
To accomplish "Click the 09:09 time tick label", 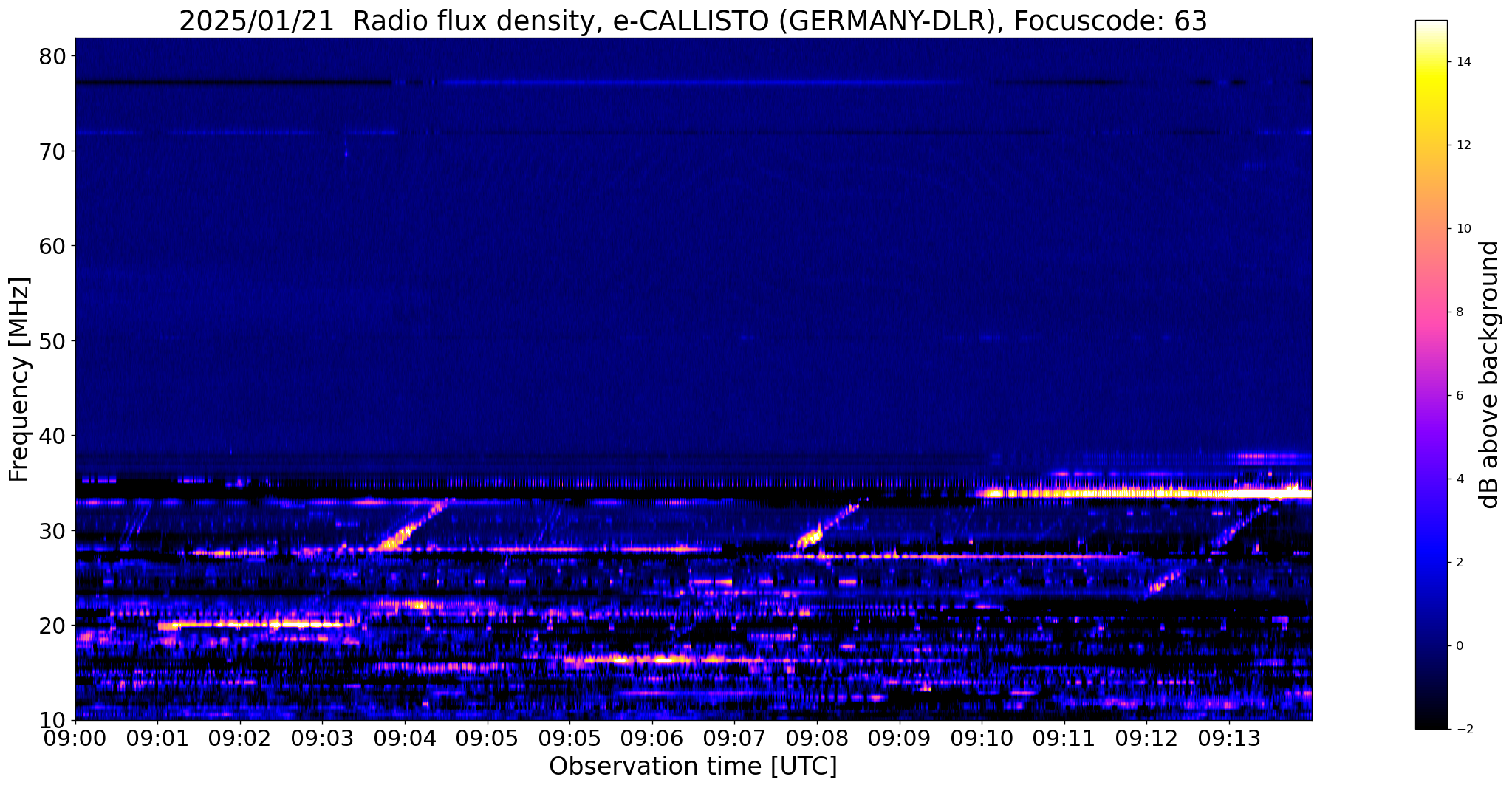I will pyautogui.click(x=899, y=739).
